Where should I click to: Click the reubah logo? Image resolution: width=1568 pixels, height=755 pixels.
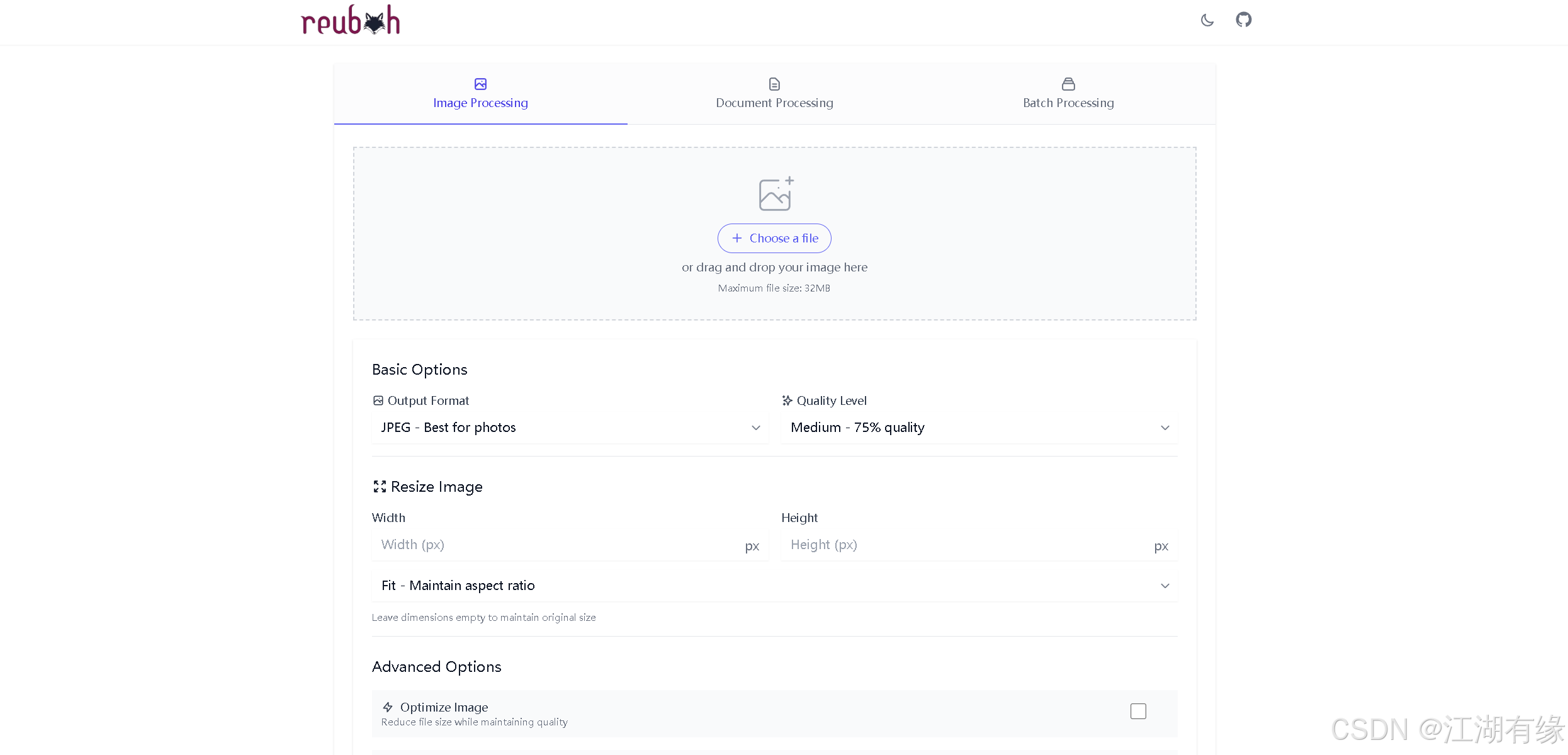tap(351, 20)
